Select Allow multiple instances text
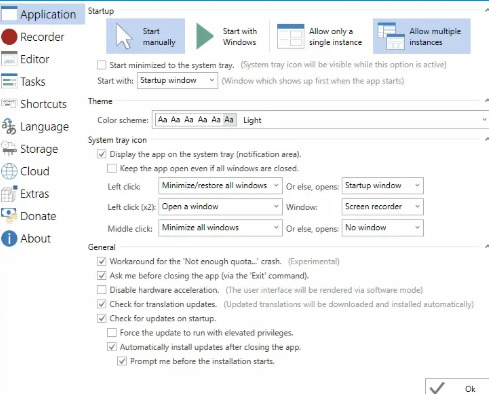This screenshot has width=489, height=394. click(435, 37)
